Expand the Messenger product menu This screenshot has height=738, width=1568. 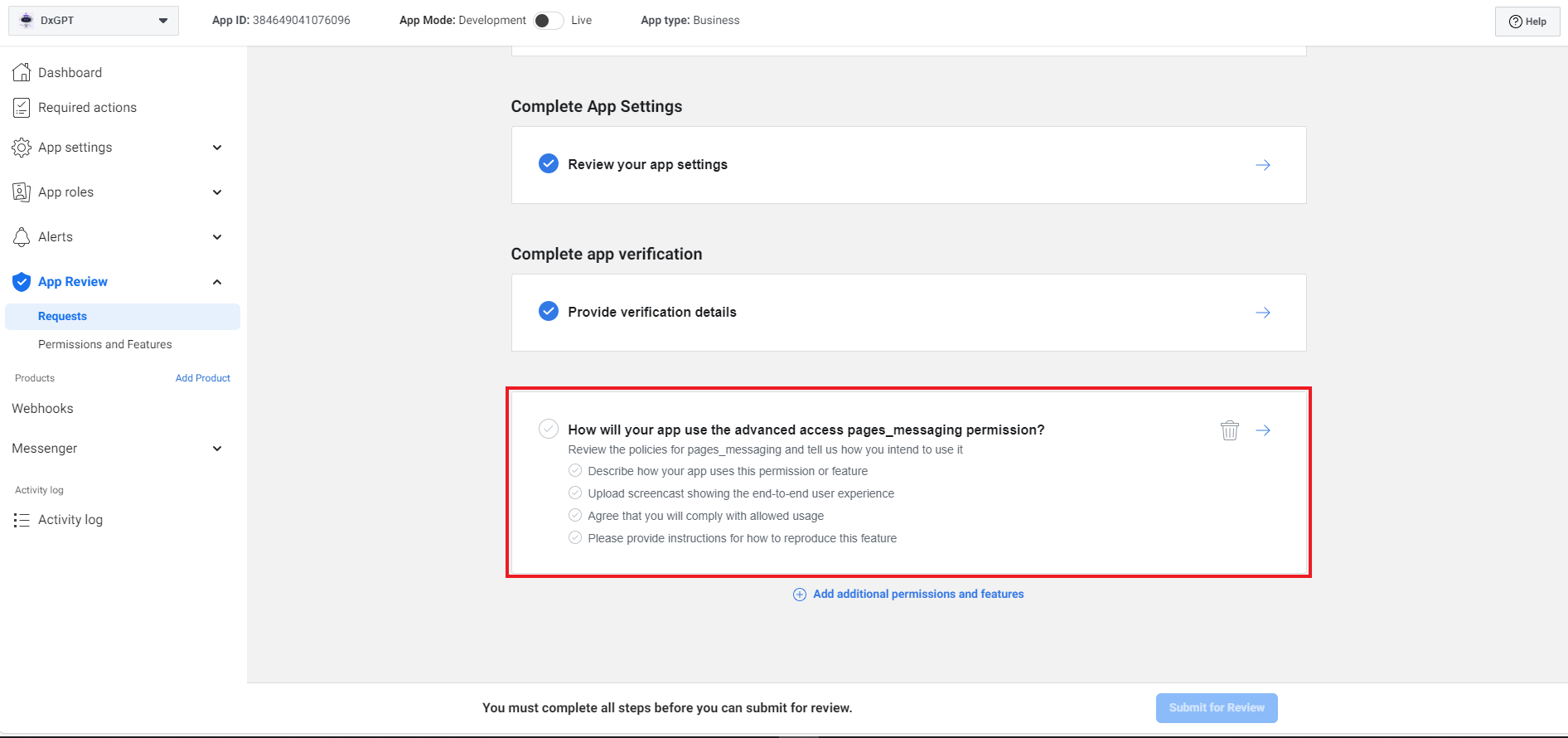217,449
